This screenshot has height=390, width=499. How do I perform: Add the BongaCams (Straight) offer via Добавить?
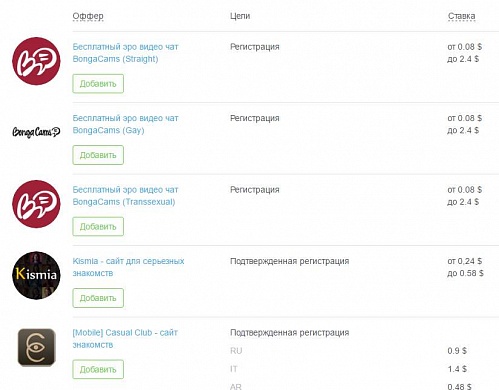98,84
